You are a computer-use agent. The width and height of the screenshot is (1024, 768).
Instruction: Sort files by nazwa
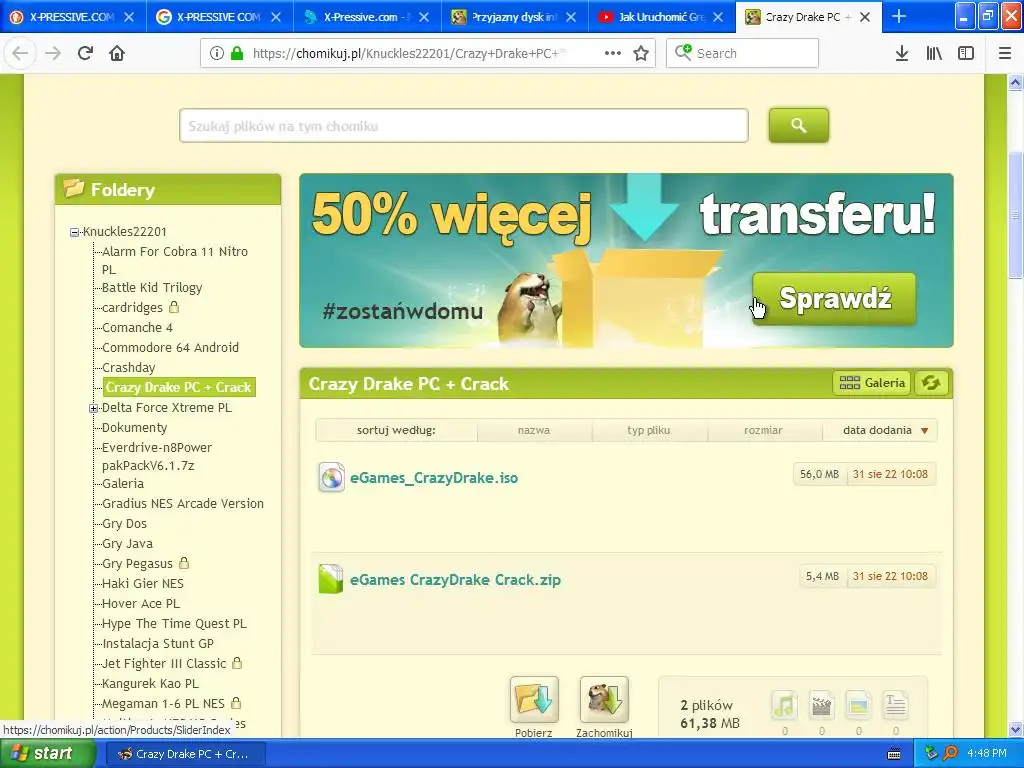point(534,430)
